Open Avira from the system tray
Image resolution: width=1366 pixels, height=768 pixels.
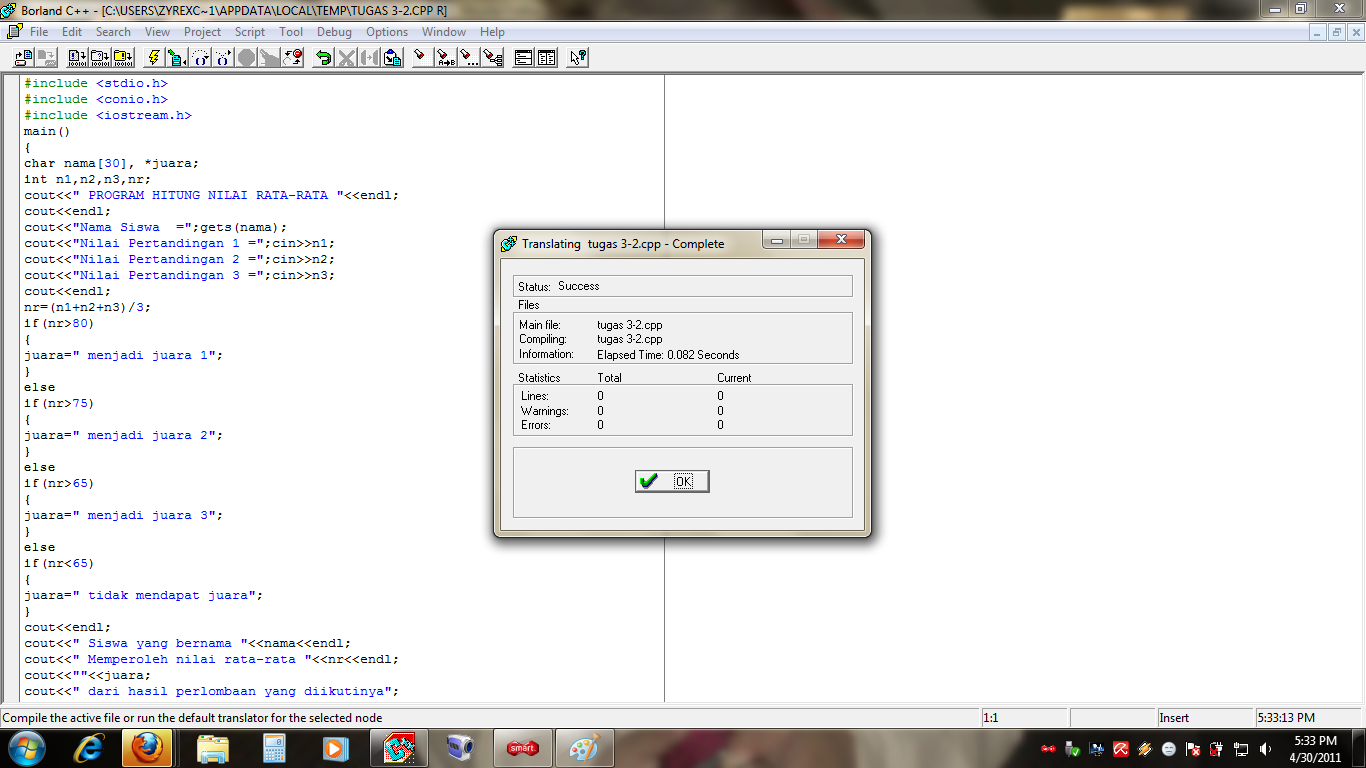pyautogui.click(x=1122, y=748)
